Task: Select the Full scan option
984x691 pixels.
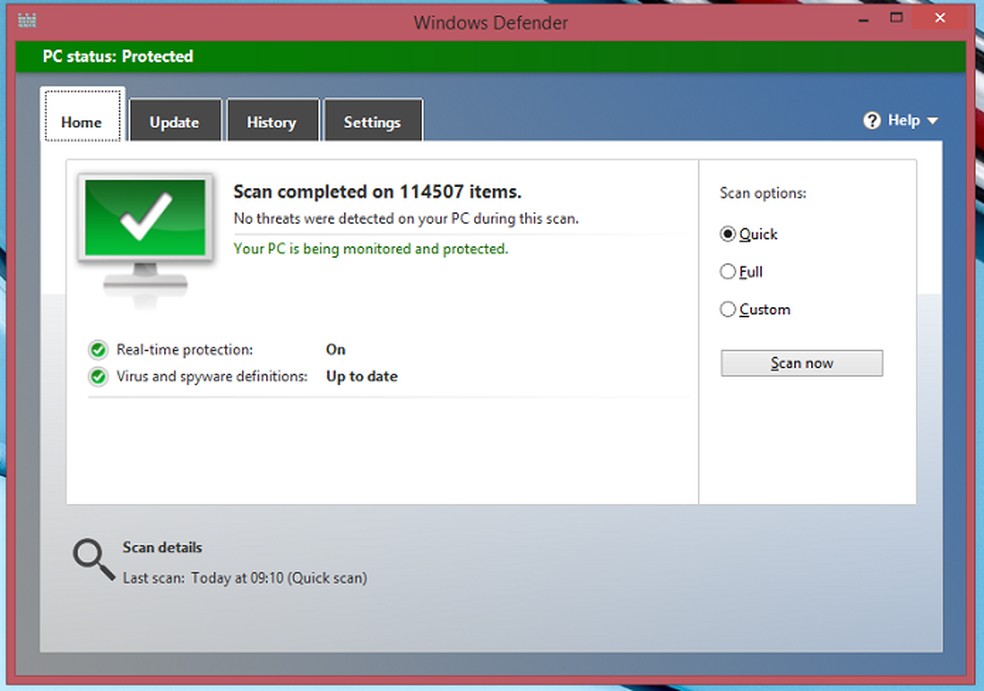Action: click(728, 271)
